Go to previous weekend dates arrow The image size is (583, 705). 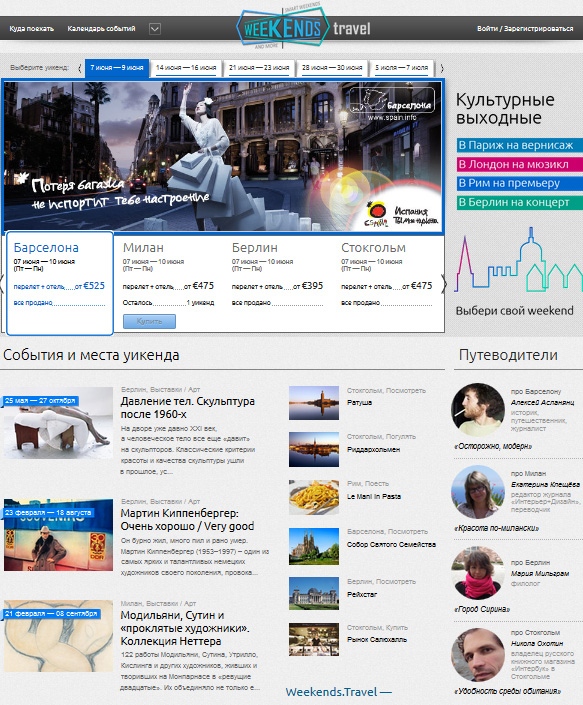point(80,68)
